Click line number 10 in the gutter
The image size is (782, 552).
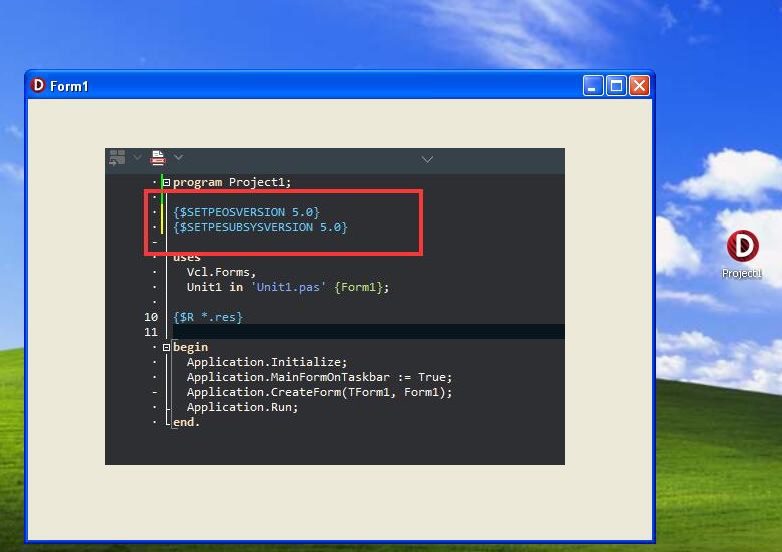[x=151, y=317]
